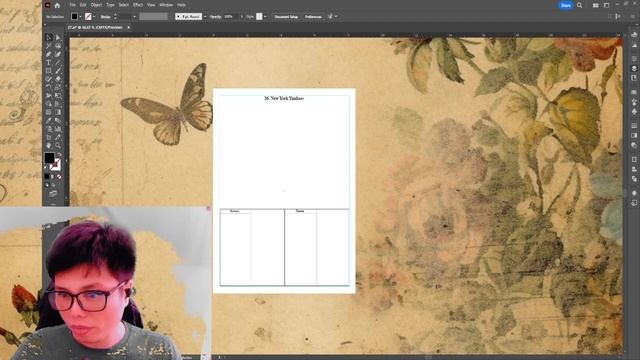Viewport: 640px width, 360px height.
Task: Open Document Setup
Action: click(286, 17)
